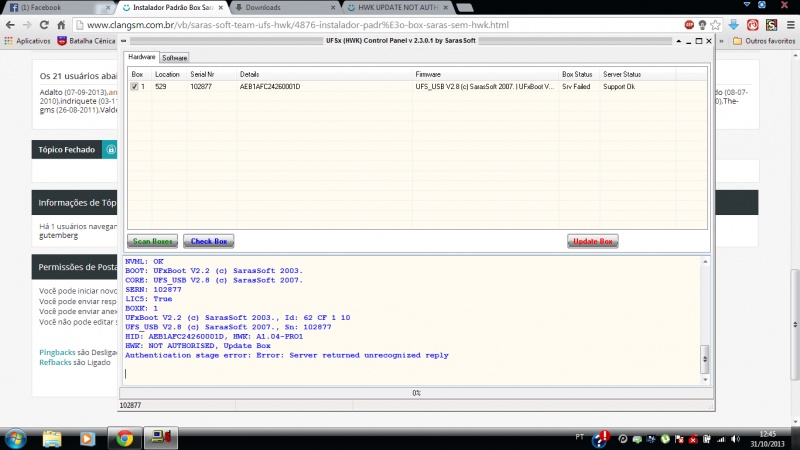Click the log scrollbar up arrow
This screenshot has width=800, height=450.
(x=705, y=262)
